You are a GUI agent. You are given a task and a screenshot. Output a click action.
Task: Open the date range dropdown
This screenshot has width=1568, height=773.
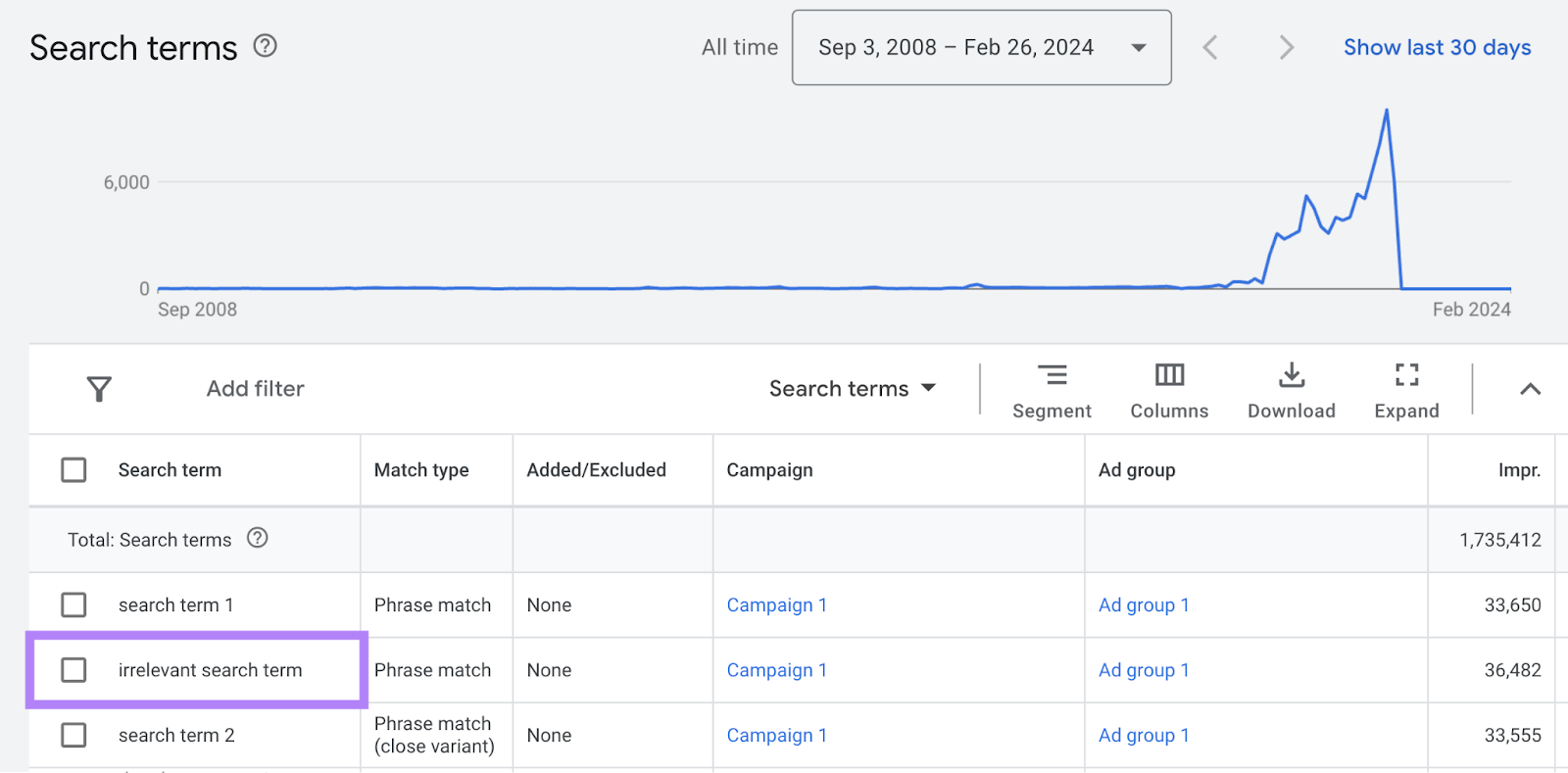[981, 47]
